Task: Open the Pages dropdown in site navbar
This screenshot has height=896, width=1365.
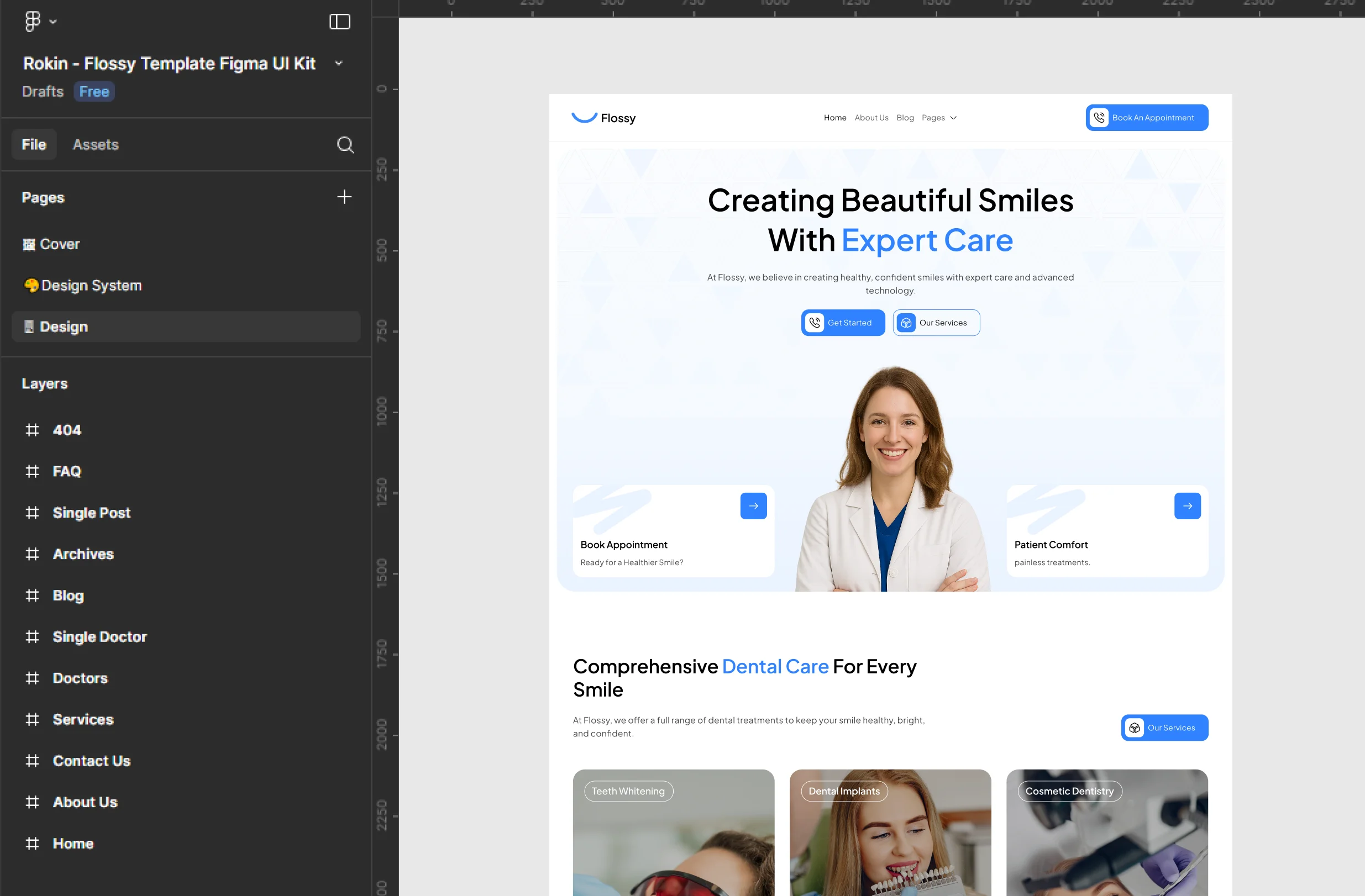Action: [939, 118]
